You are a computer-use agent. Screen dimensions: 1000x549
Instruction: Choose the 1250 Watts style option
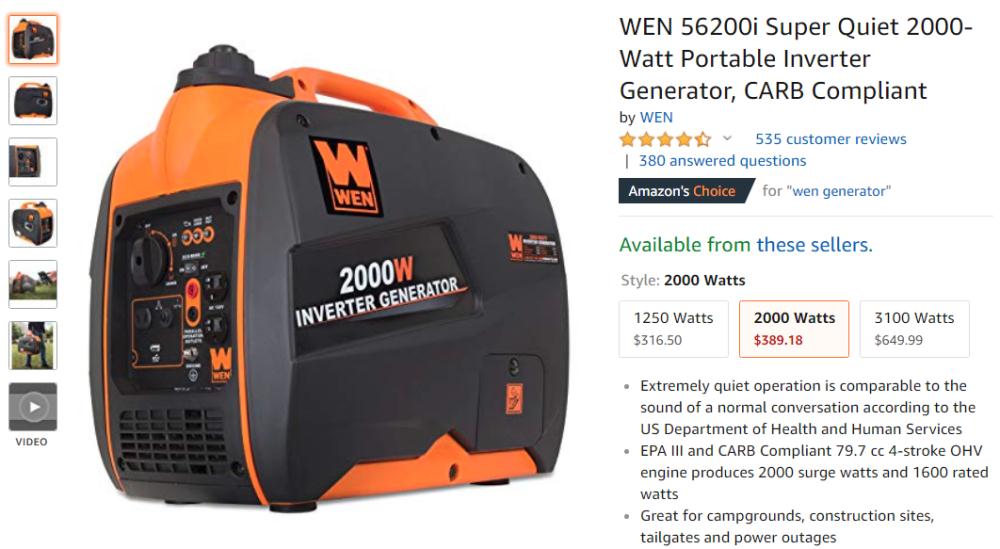[673, 329]
